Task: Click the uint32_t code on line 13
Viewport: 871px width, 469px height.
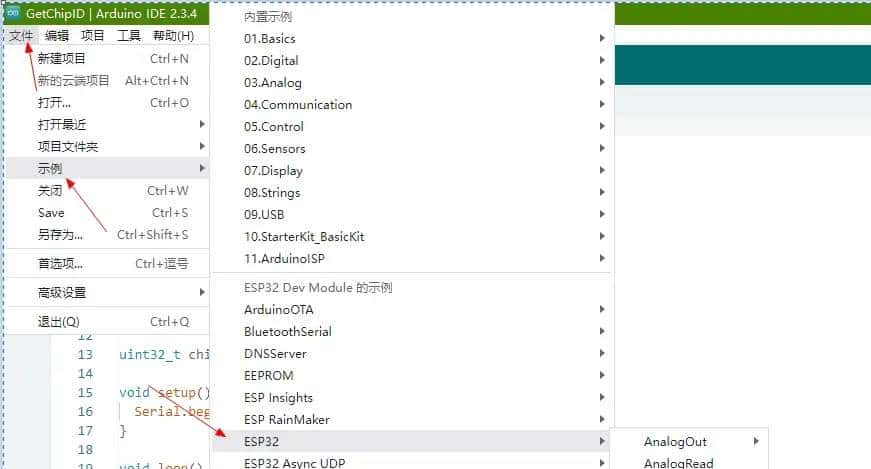Action: pyautogui.click(x=150, y=355)
